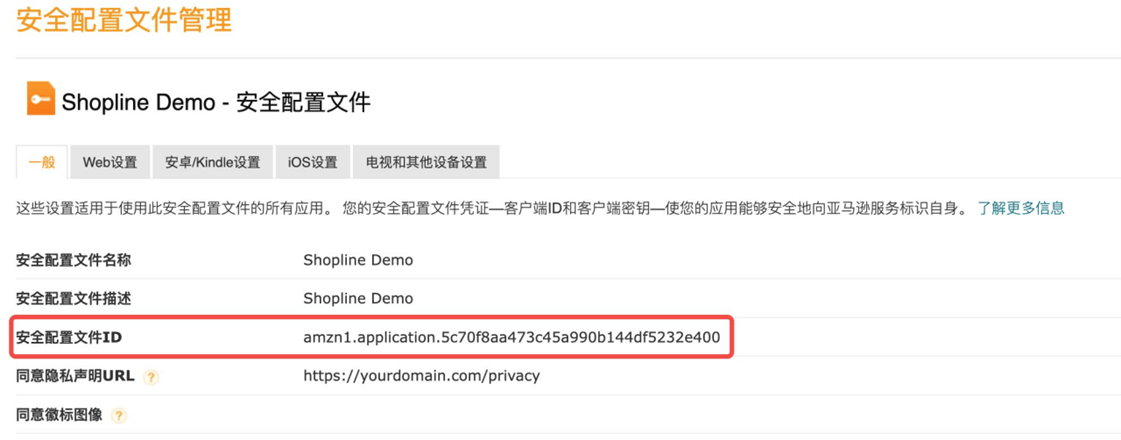
Task: Click the Shopline Demo - 安全配置文件 heading
Action: 216,102
